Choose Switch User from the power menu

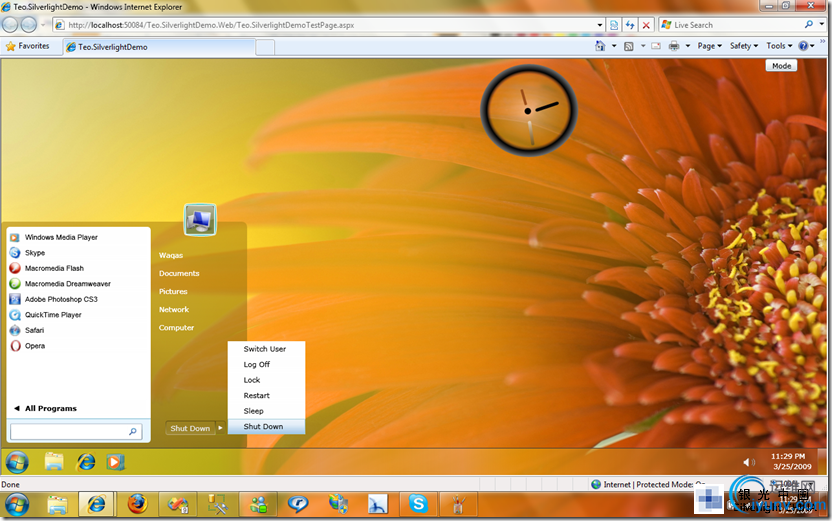[x=266, y=349]
